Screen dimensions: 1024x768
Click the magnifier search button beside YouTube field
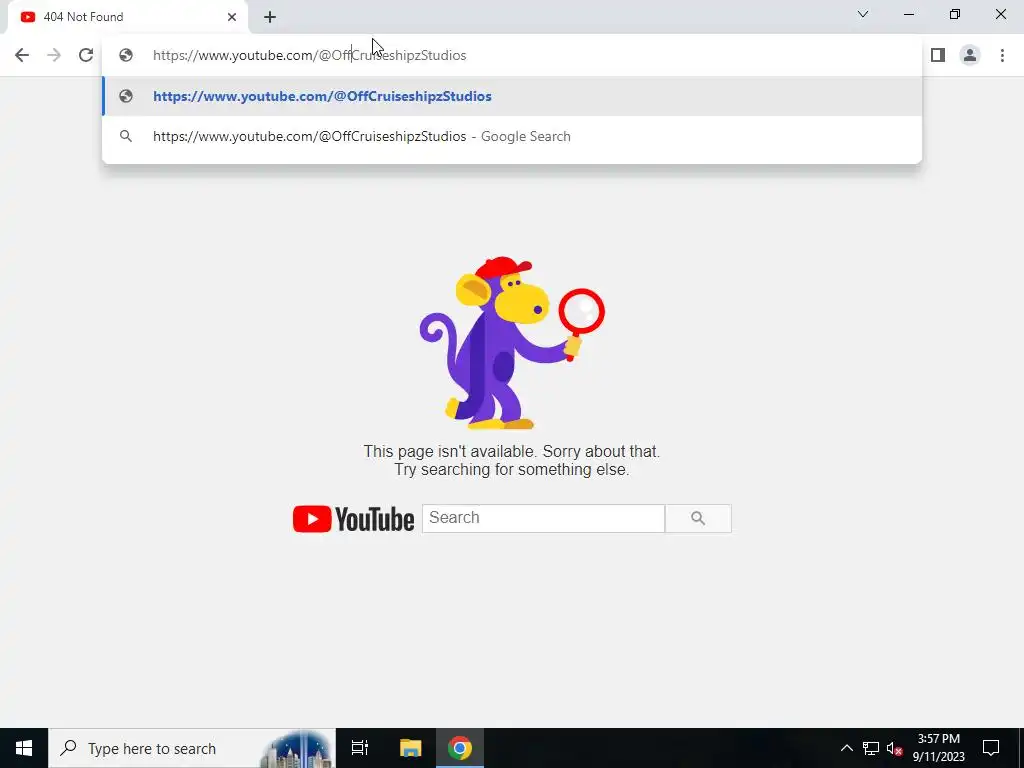tap(698, 518)
